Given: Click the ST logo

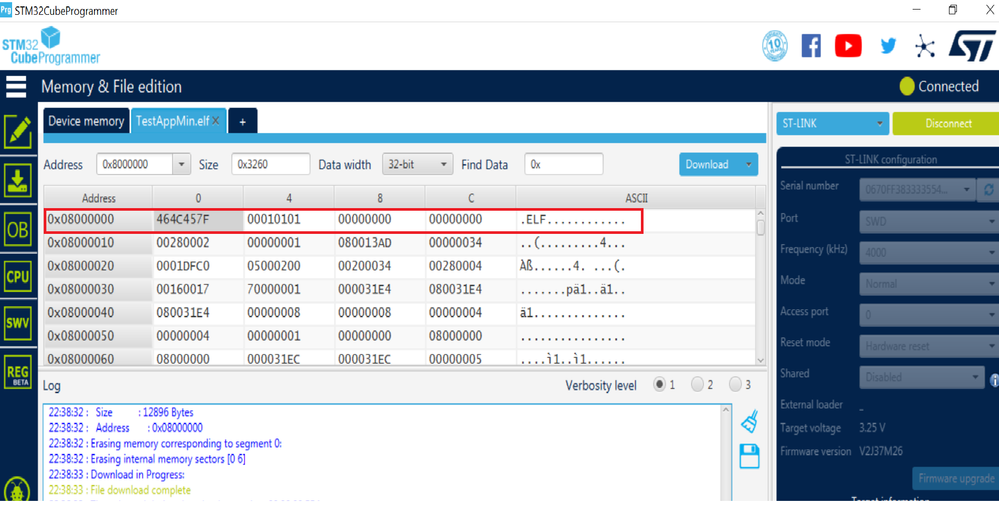Looking at the screenshot, I should tap(971, 46).
